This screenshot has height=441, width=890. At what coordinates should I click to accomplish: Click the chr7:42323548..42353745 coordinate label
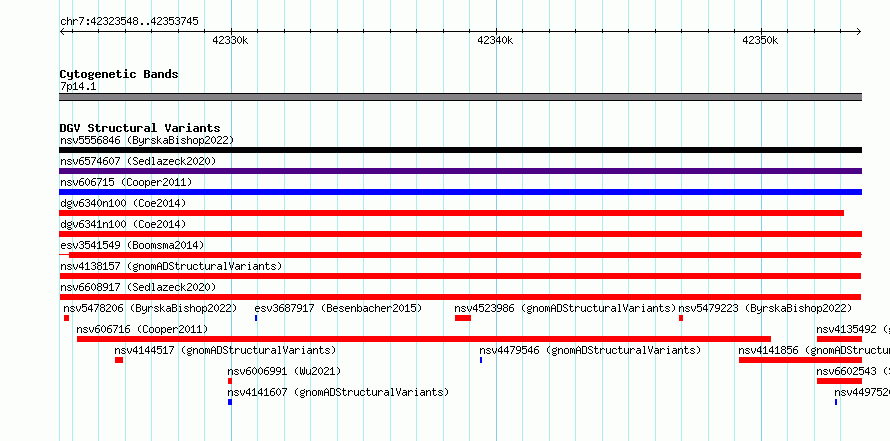129,22
